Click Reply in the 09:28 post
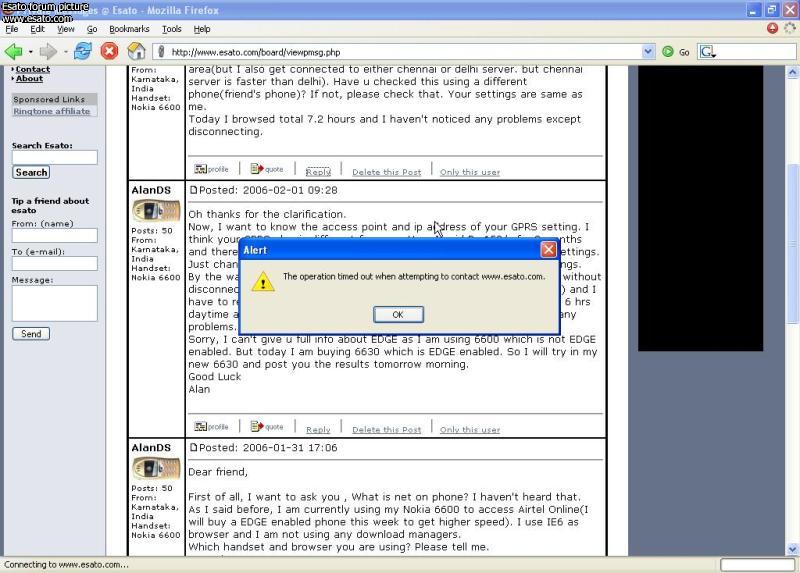 pyautogui.click(x=318, y=430)
